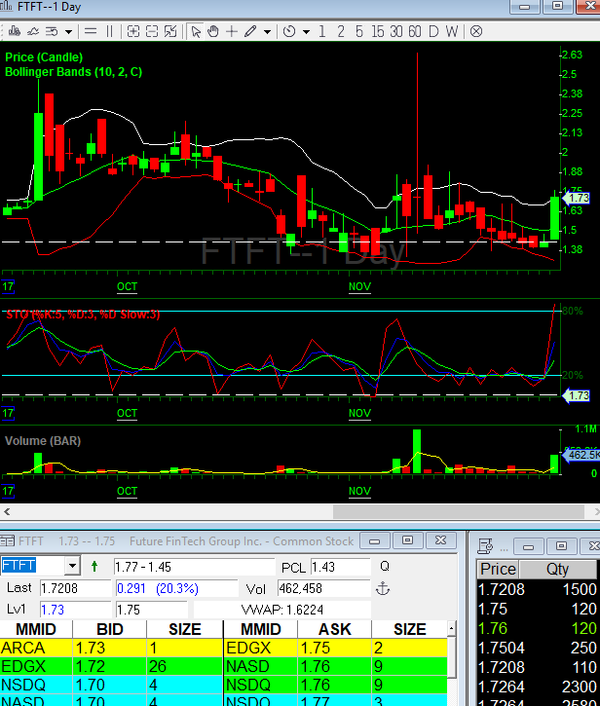Click the clock time interval icon
Viewport: 600px width, 706px height.
pos(289,31)
